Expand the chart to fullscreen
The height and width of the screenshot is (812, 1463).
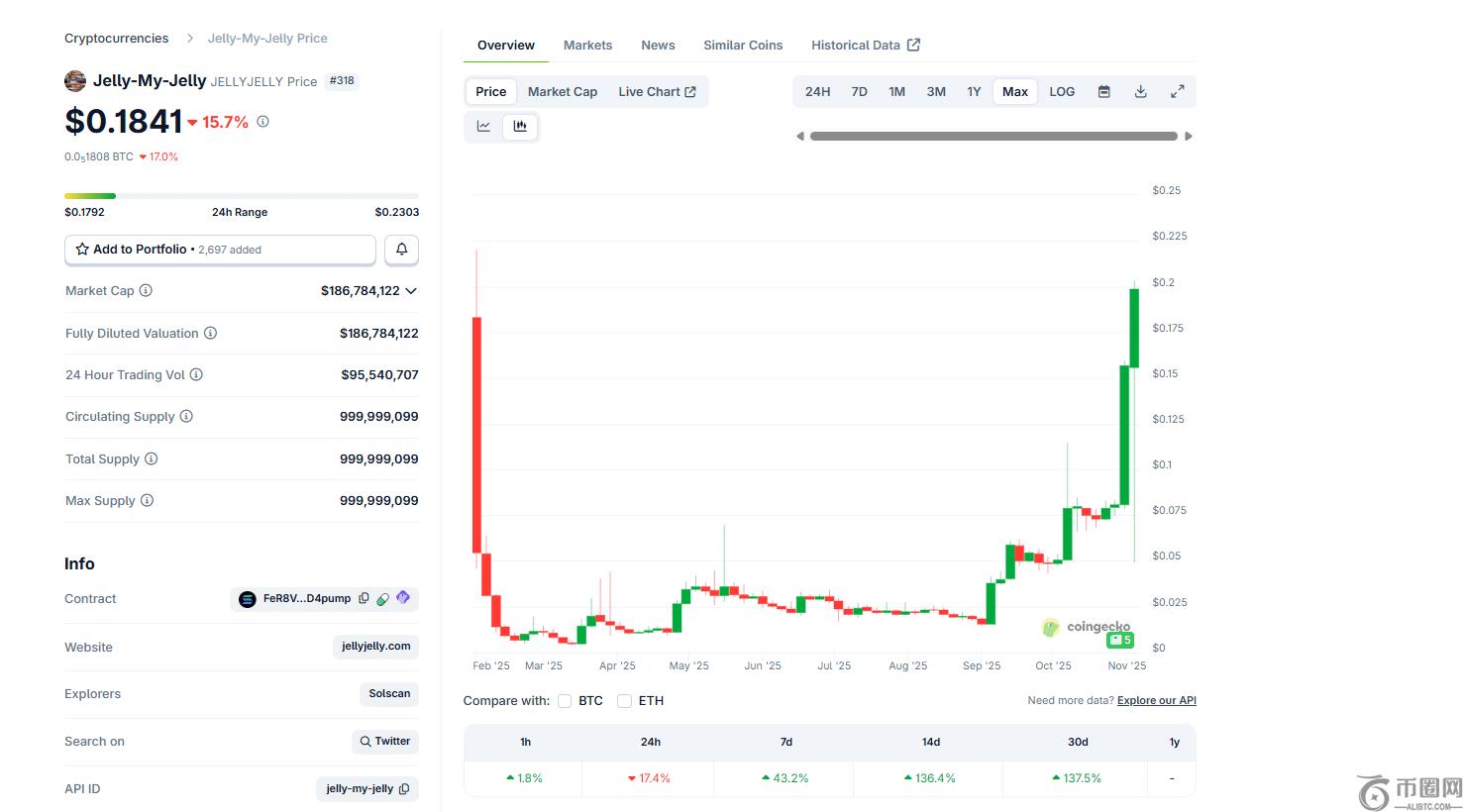click(x=1177, y=91)
